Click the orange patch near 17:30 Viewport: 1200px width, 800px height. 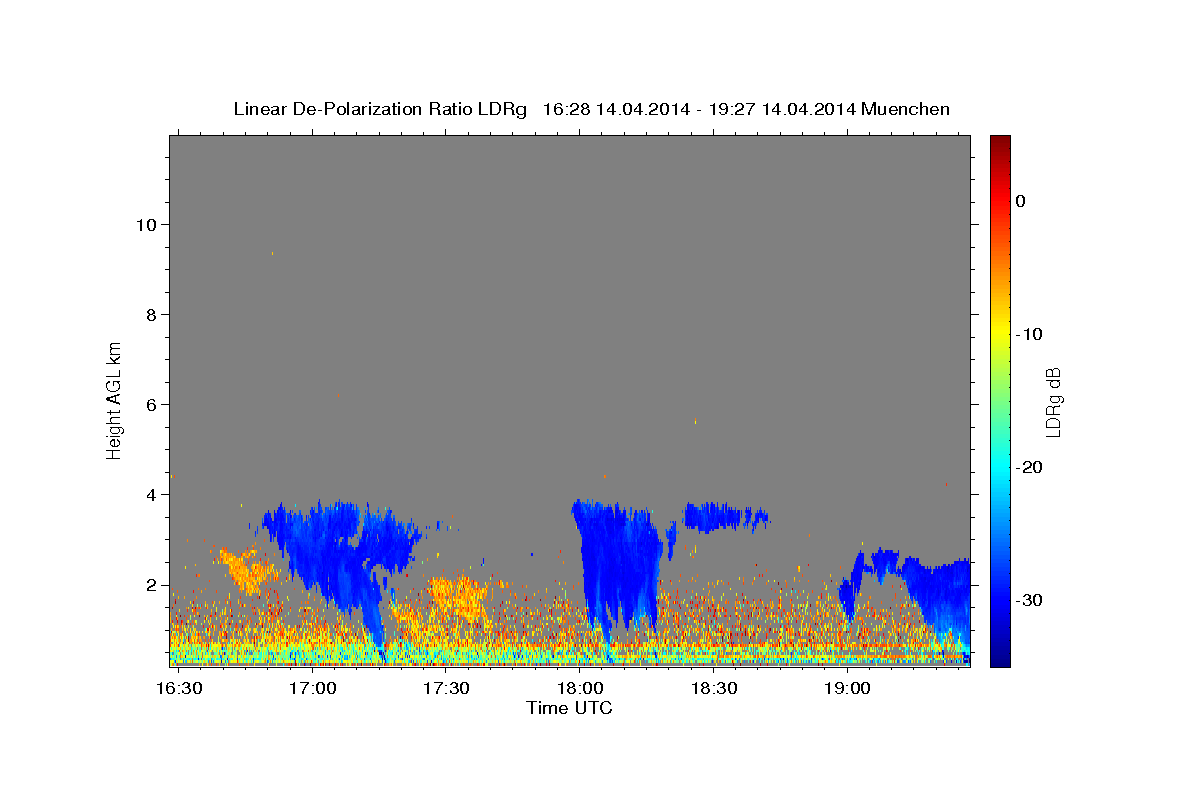[x=457, y=597]
